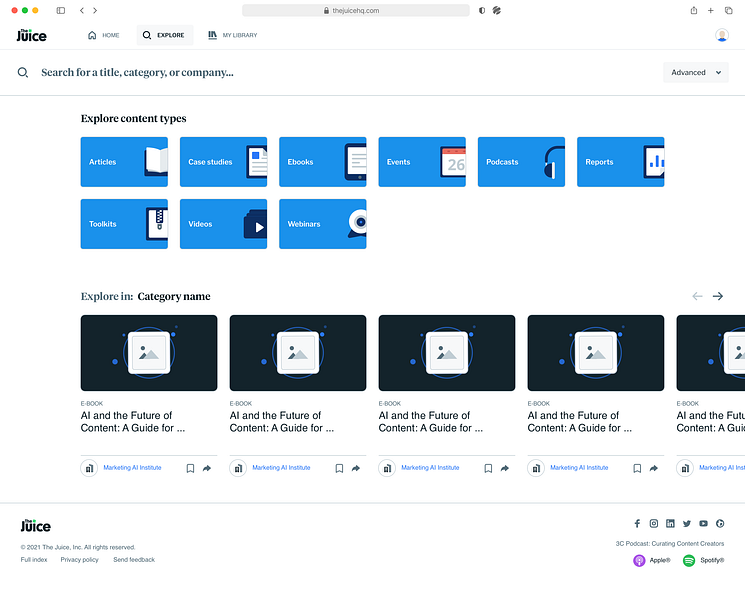This screenshot has height=600, width=745.
Task: Focus the title, category, or company search field
Action: click(x=137, y=73)
